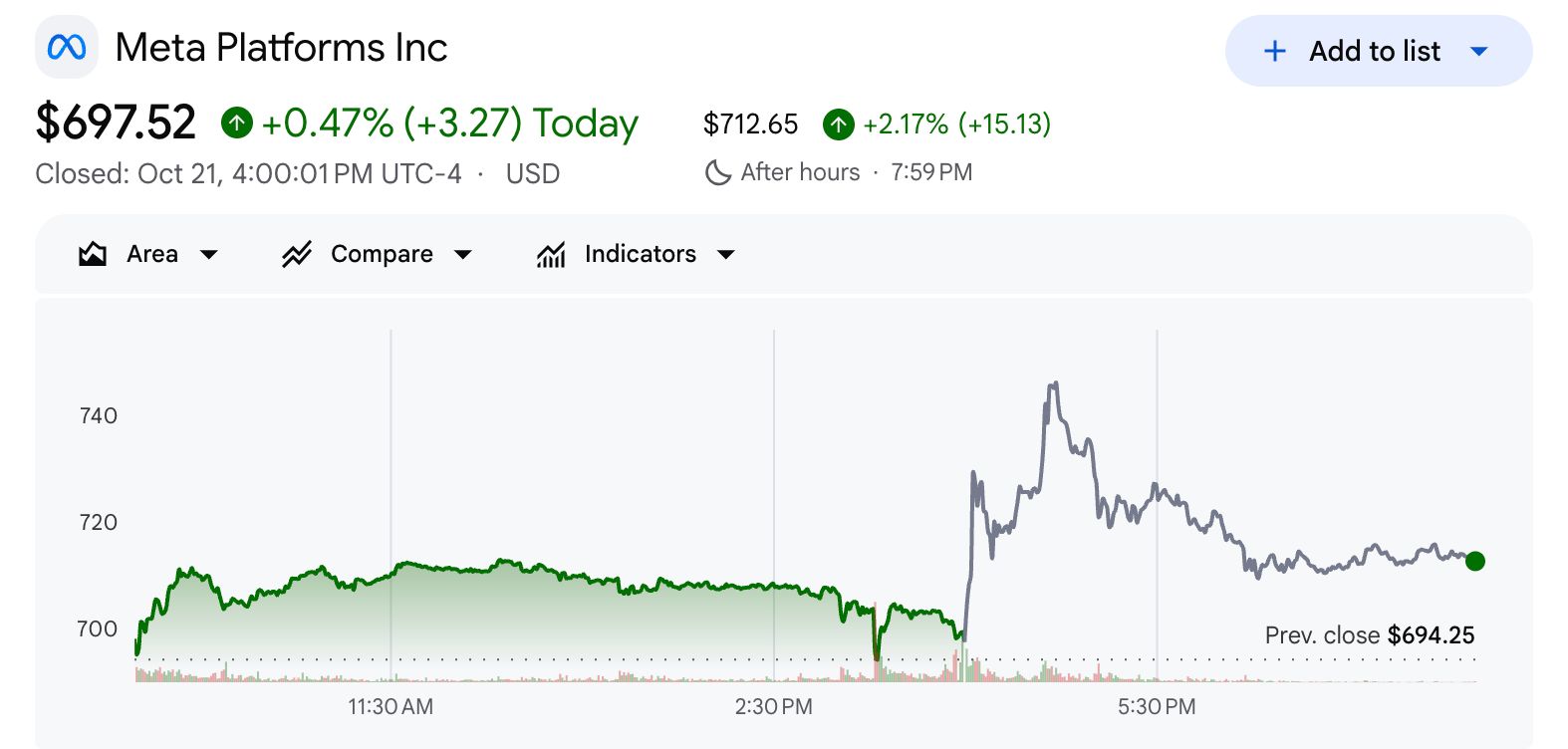
Task: Click the Compare zigzag lines icon
Action: [x=297, y=254]
